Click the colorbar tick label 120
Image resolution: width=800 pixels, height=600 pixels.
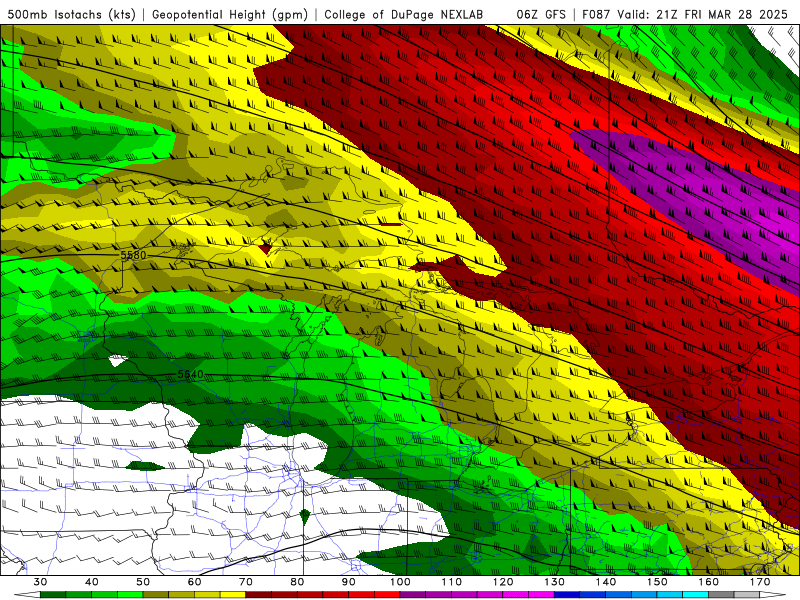[503, 582]
